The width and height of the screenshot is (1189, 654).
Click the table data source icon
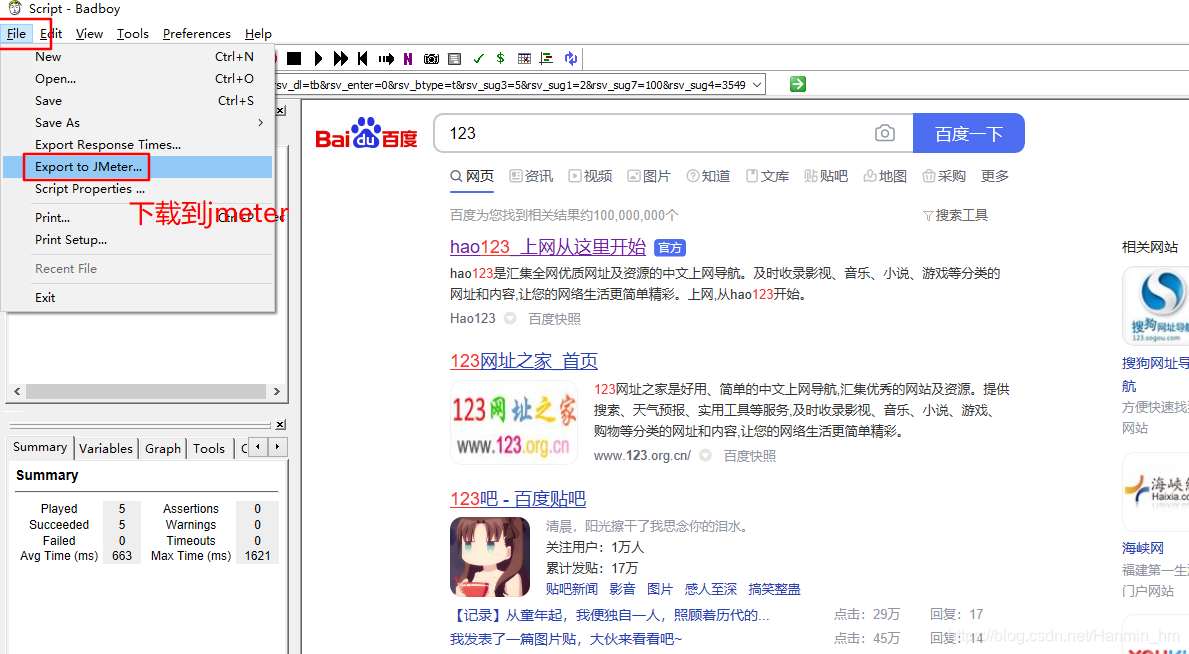click(x=524, y=58)
